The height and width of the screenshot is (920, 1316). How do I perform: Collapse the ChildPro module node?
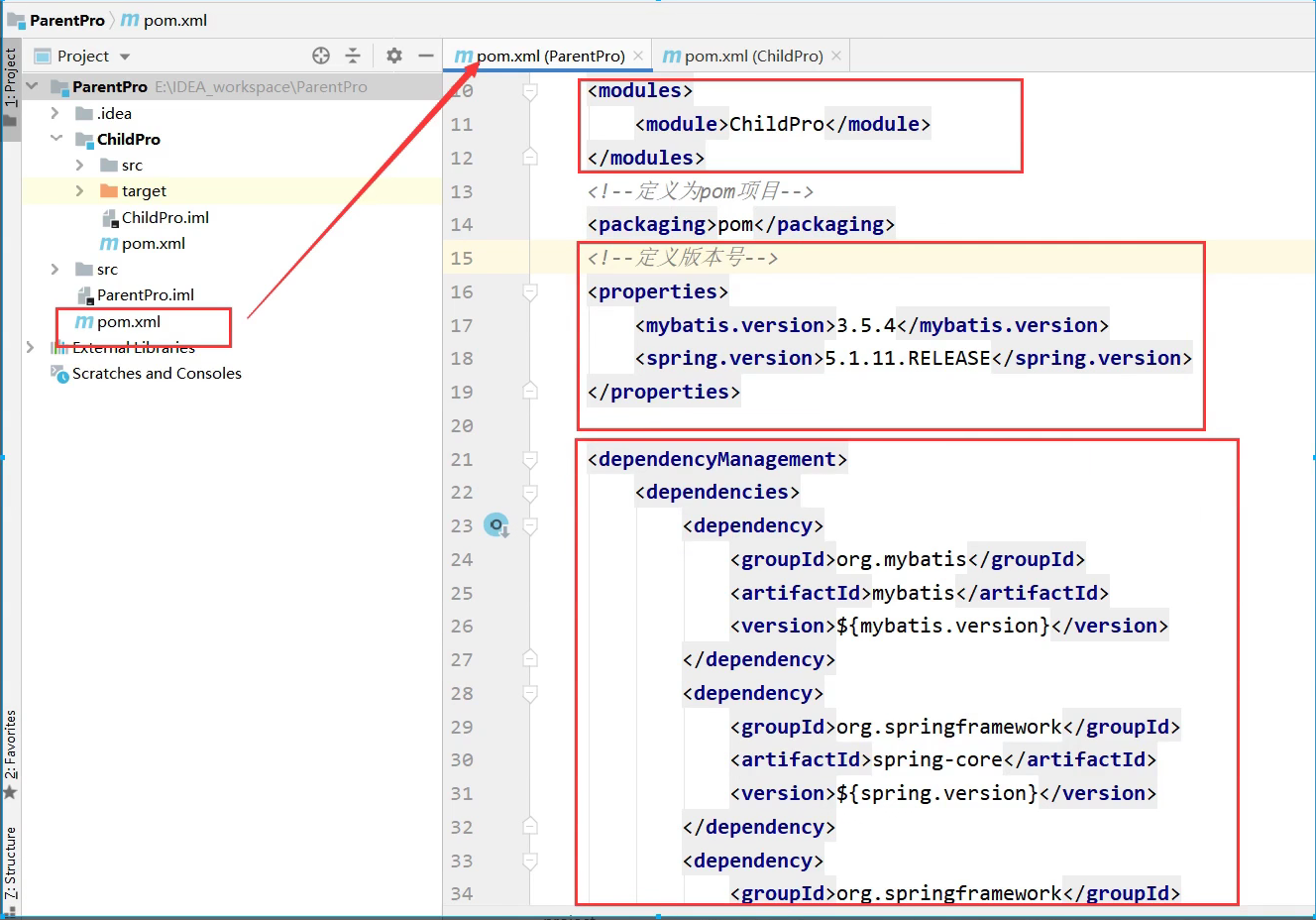(x=56, y=139)
